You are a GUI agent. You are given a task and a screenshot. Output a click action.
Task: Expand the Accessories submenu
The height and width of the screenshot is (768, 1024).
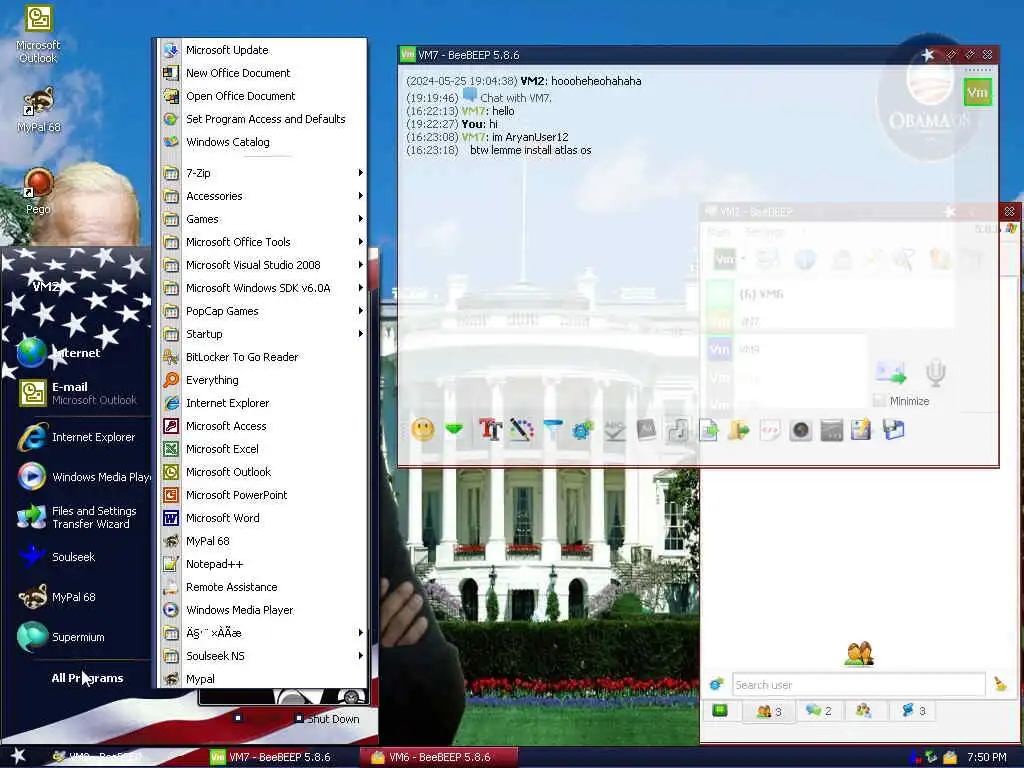coord(263,196)
